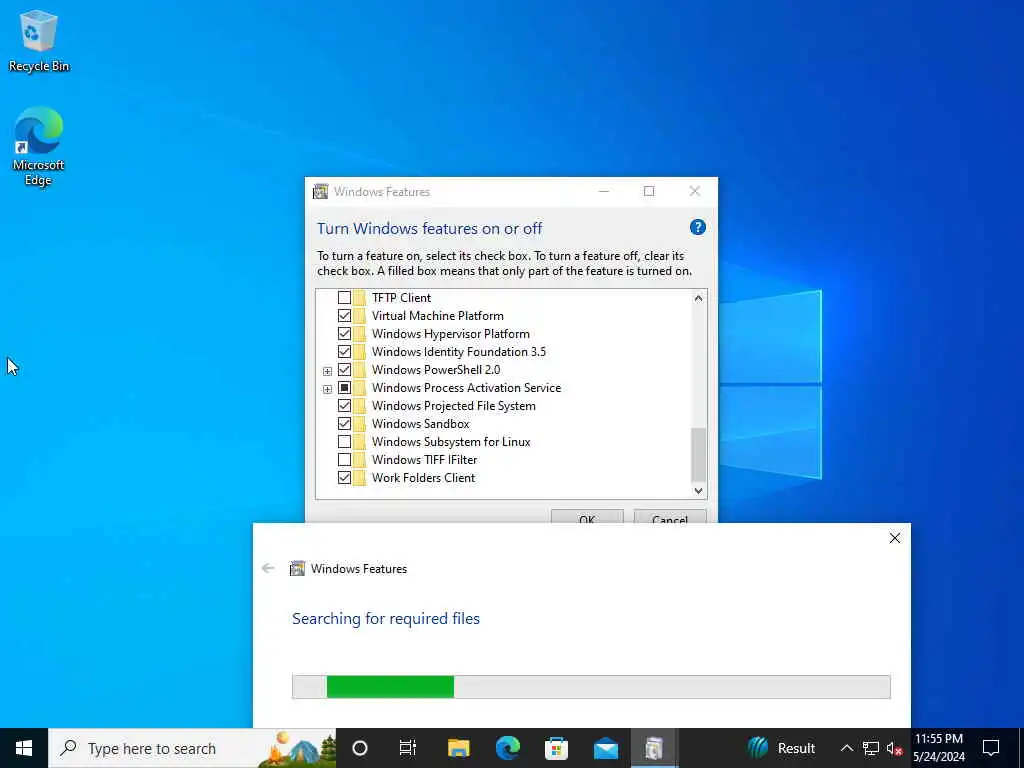The image size is (1024, 768).
Task: Toggle Windows Process Activation Service checkbox
Action: tap(344, 388)
